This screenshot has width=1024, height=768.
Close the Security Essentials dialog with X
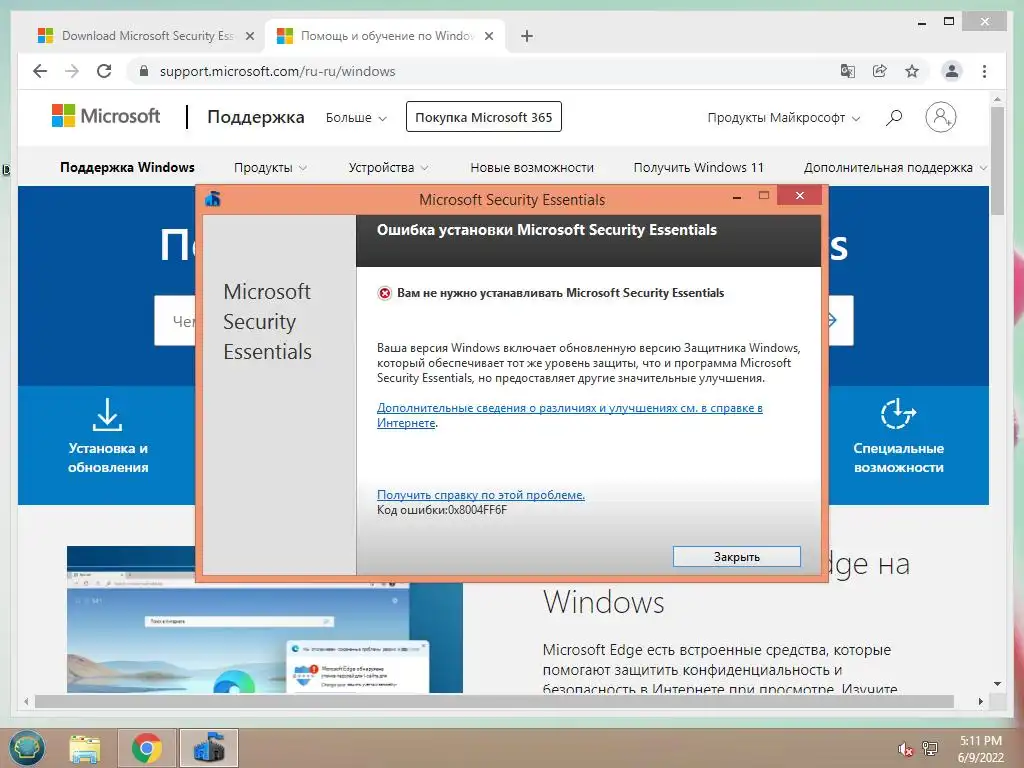pyautogui.click(x=799, y=195)
